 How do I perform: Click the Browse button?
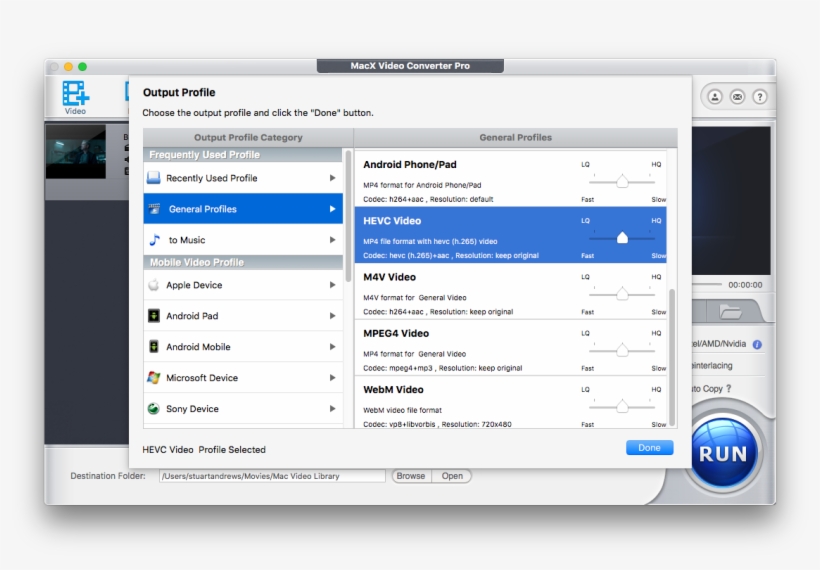(x=411, y=476)
